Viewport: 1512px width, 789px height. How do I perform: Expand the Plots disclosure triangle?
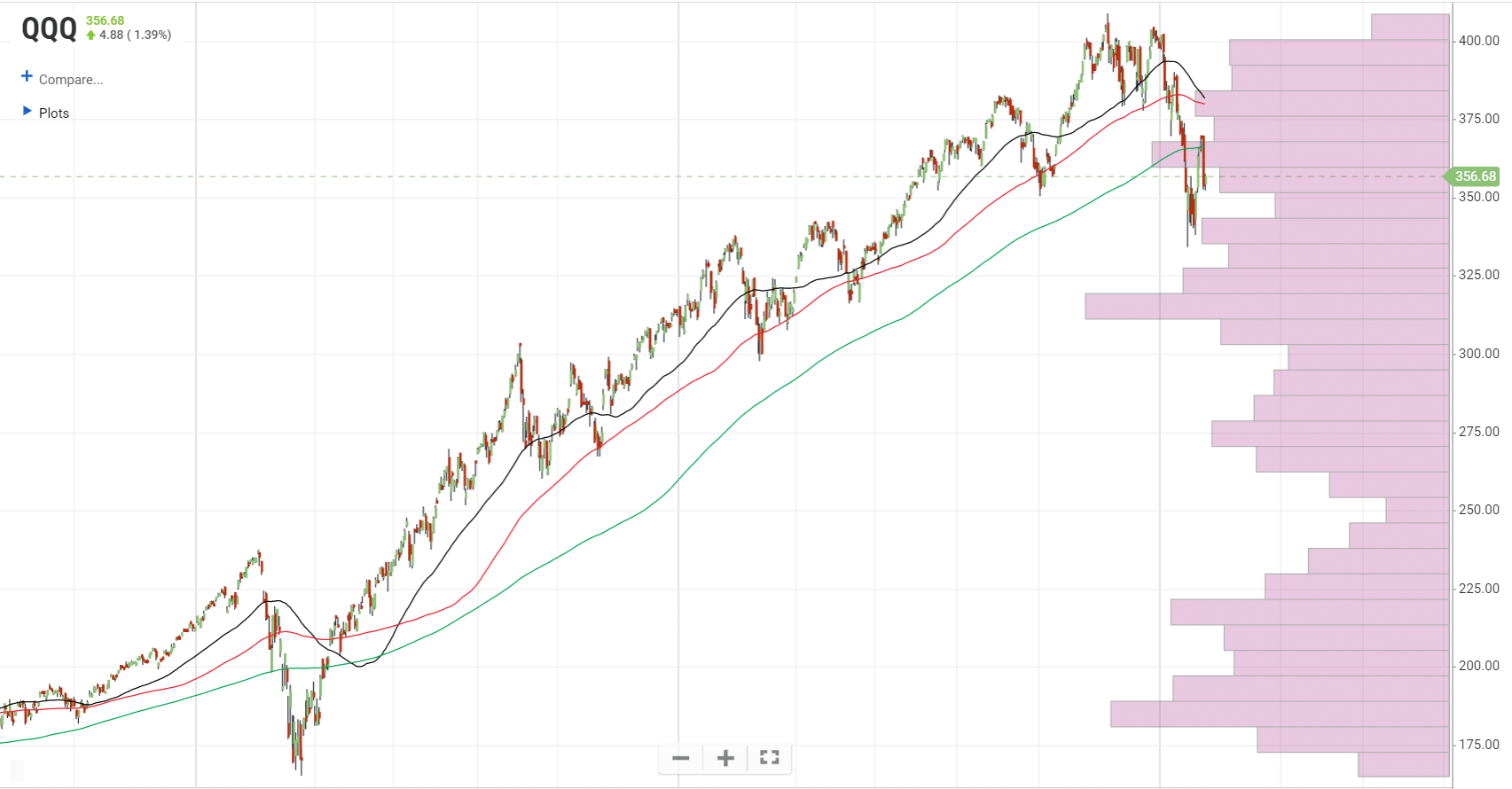point(27,111)
